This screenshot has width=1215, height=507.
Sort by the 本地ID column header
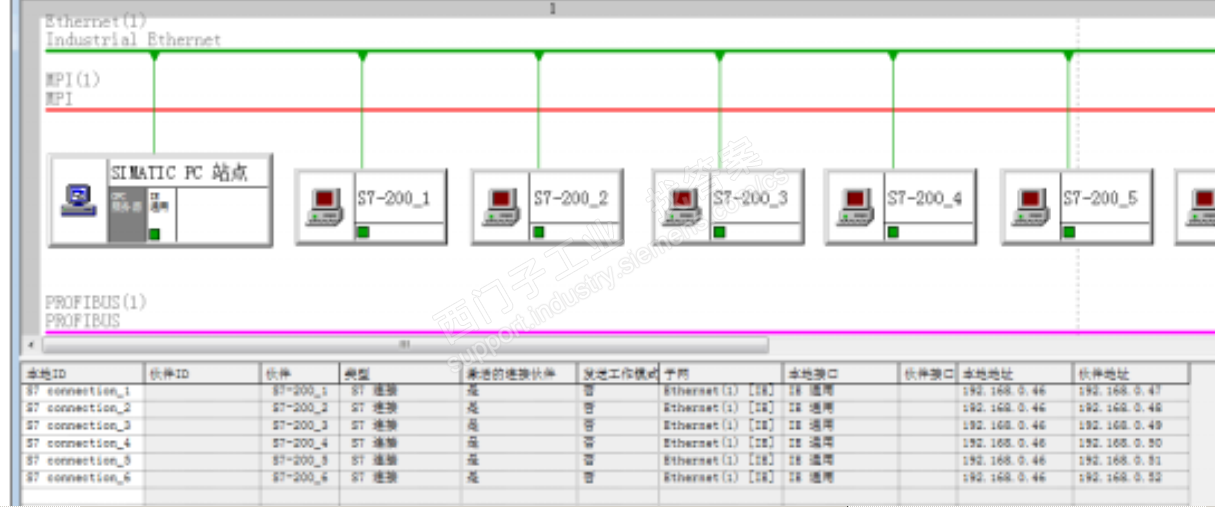[83, 374]
